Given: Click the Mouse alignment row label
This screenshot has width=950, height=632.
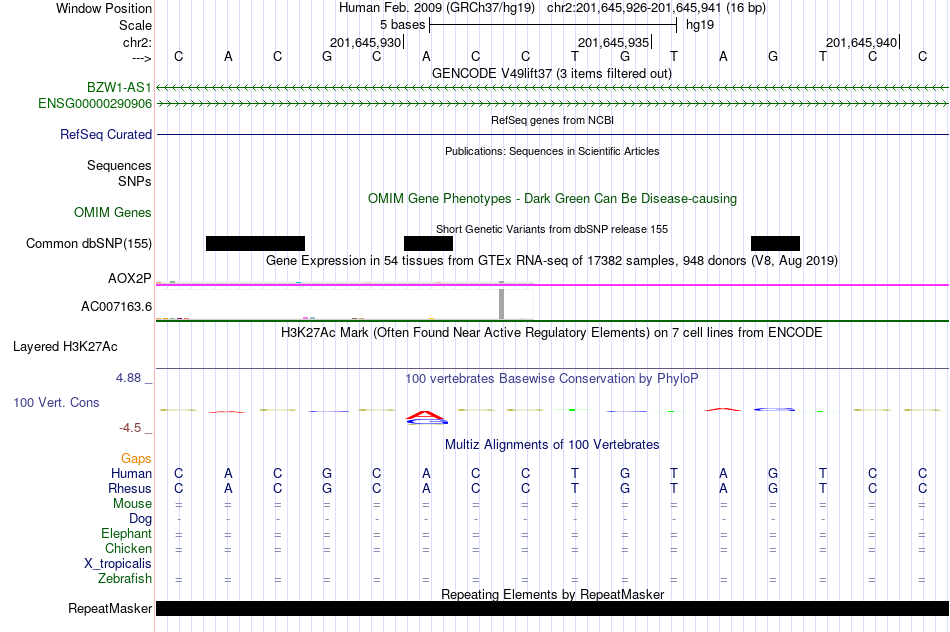Looking at the screenshot, I should [x=132, y=504].
